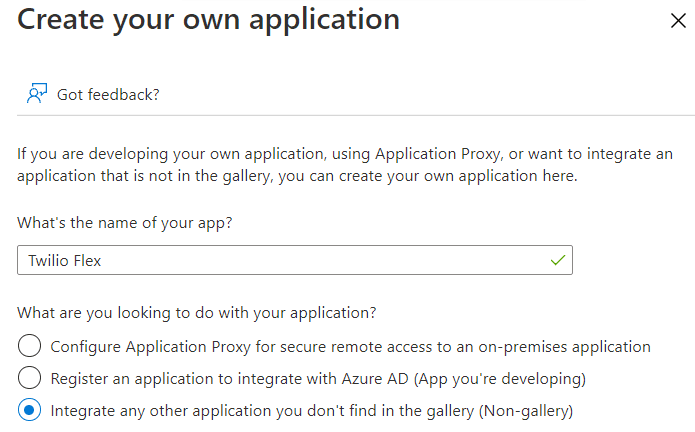The width and height of the screenshot is (695, 432).
Task: Click the 'Configure Application Proxy' option label
Action: [x=350, y=346]
